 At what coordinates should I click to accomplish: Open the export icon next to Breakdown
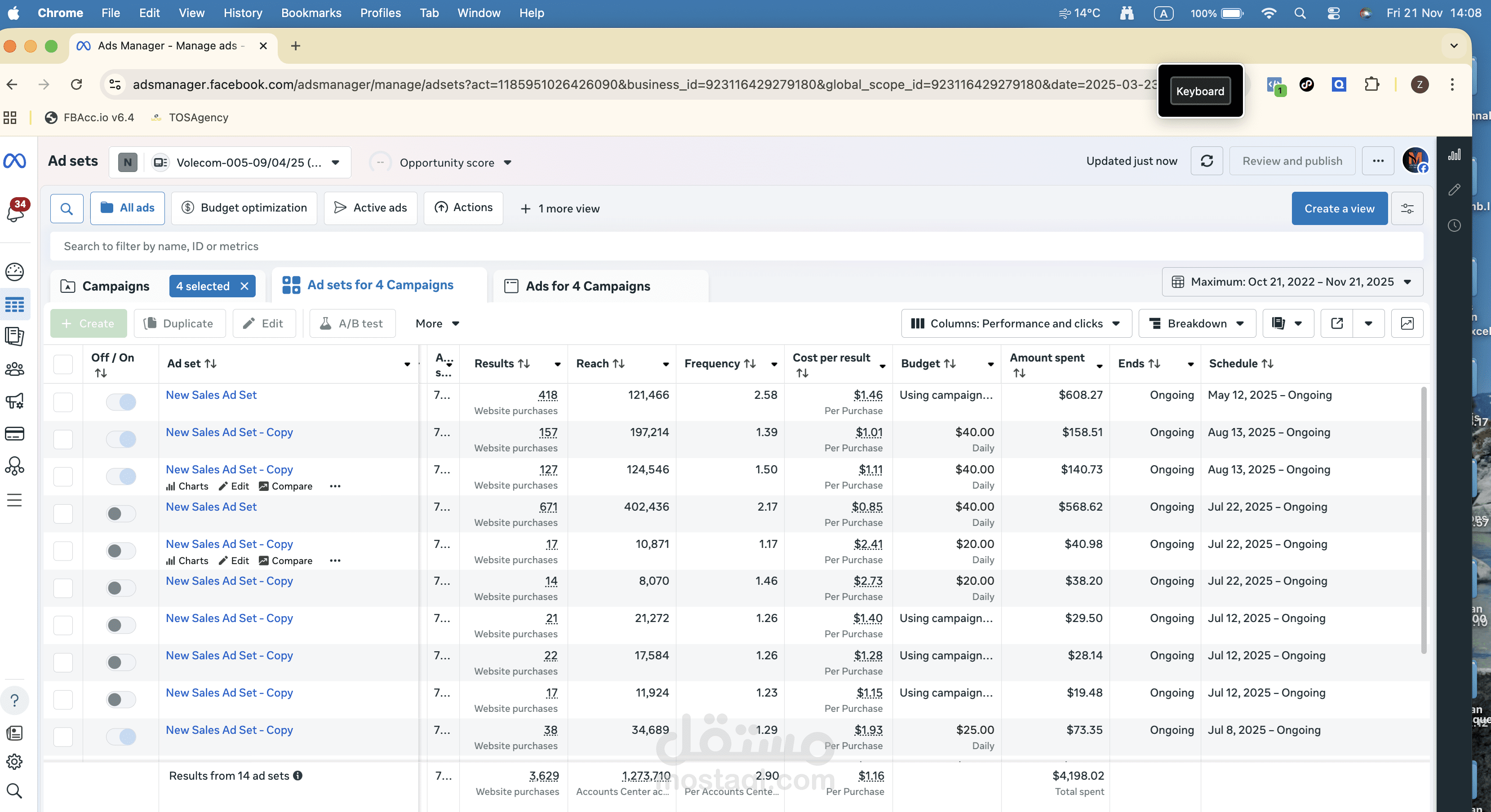(x=1336, y=323)
